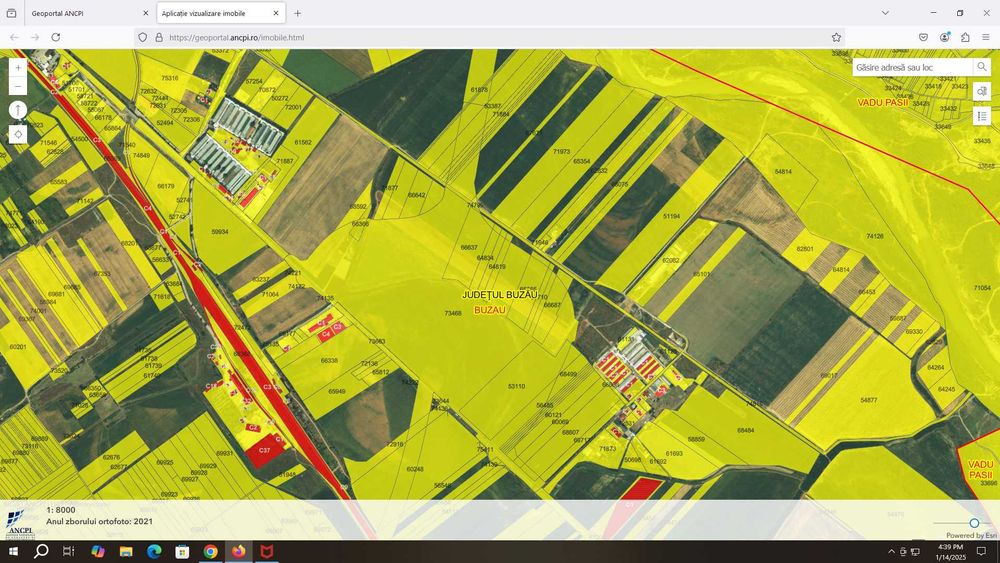Image resolution: width=1000 pixels, height=563 pixels.
Task: Expand the list all tabs chevron
Action: (885, 13)
